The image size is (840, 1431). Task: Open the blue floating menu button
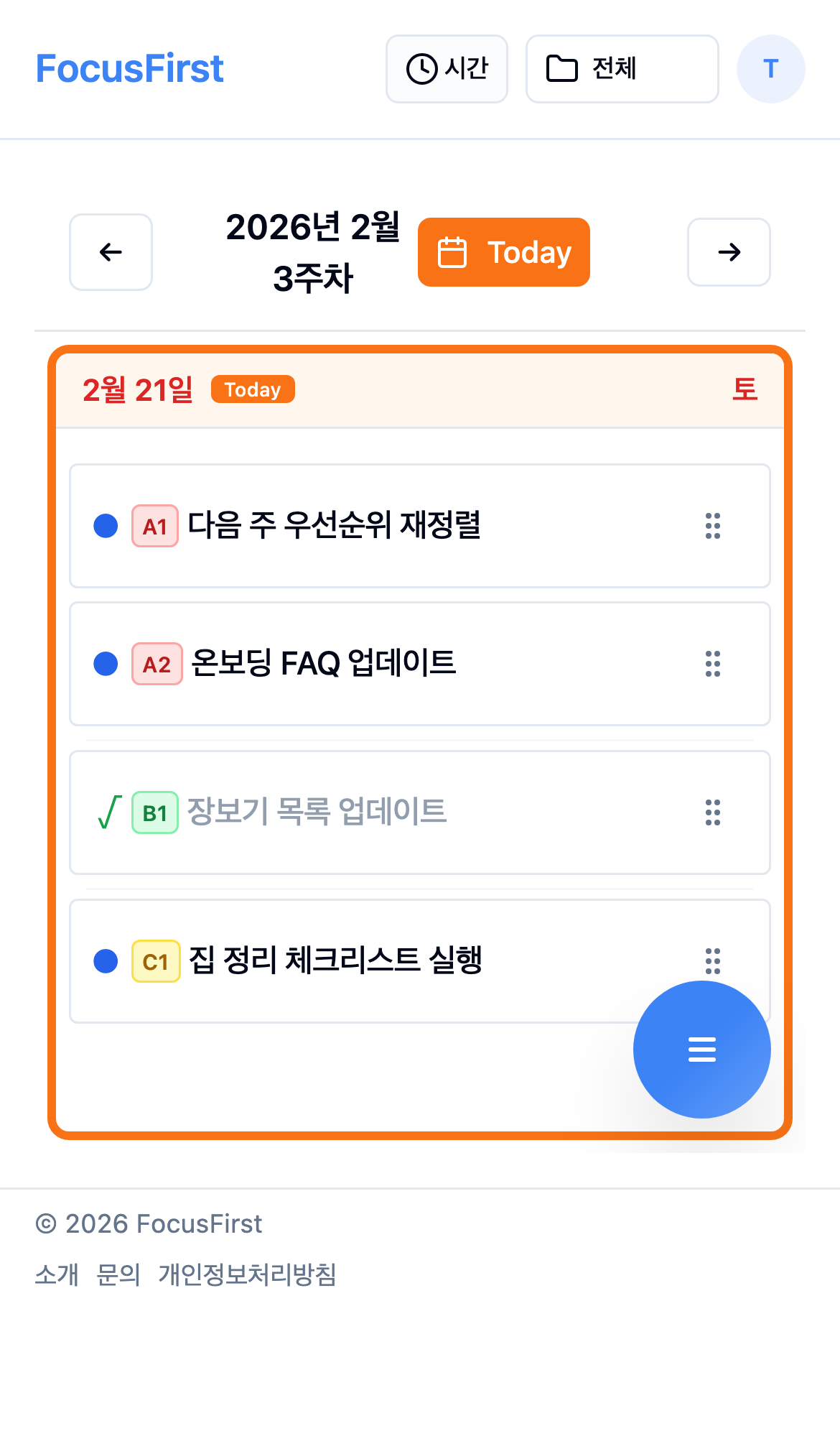pyautogui.click(x=701, y=1049)
